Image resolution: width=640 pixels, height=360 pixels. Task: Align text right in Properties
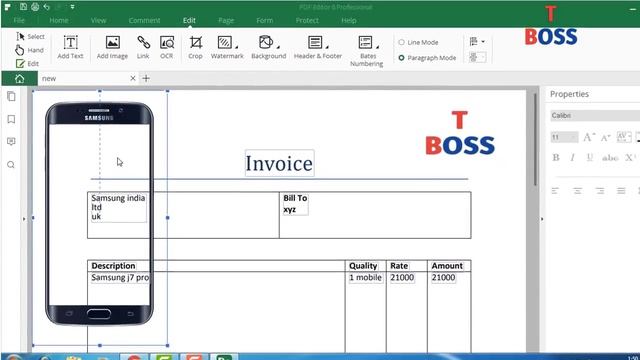pyautogui.click(x=600, y=191)
